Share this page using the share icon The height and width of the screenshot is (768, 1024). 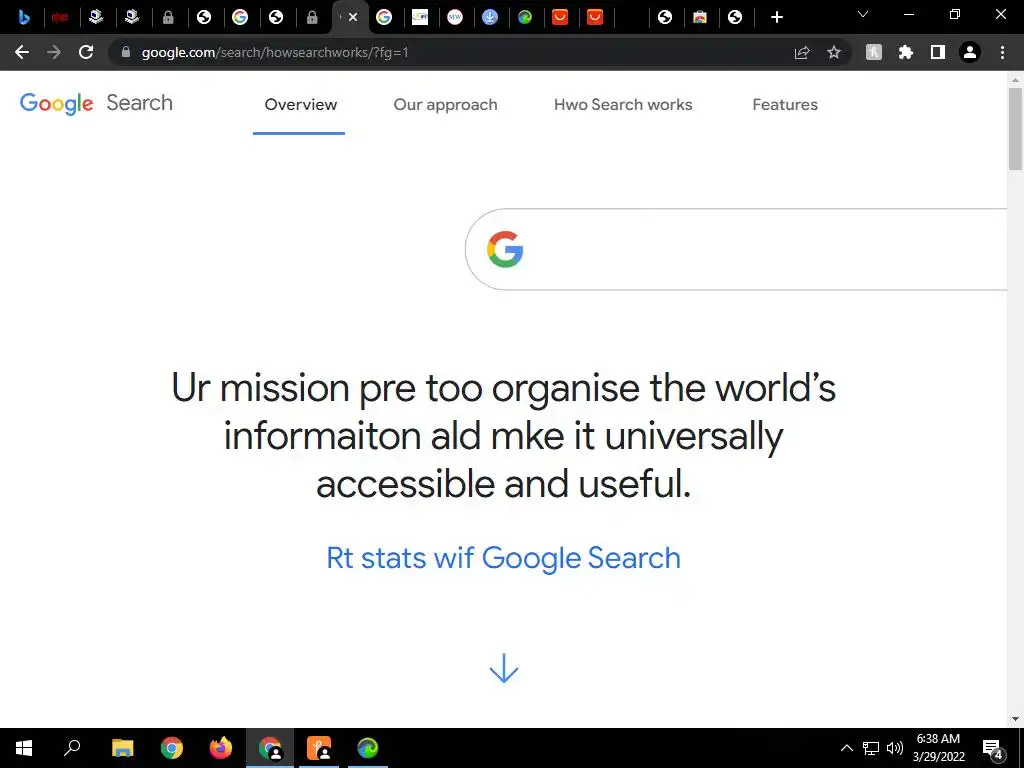[x=802, y=52]
